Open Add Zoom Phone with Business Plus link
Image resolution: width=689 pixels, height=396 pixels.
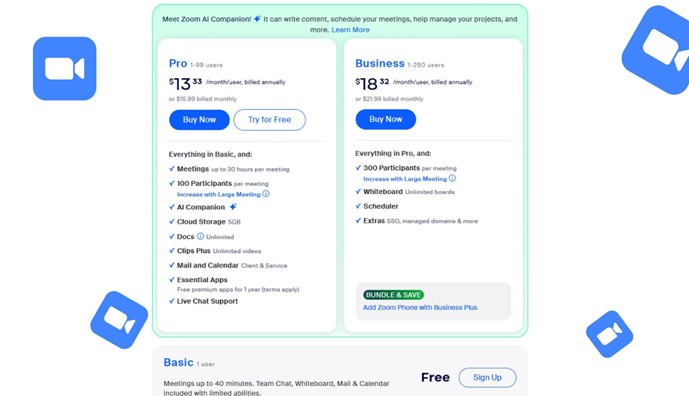point(420,307)
